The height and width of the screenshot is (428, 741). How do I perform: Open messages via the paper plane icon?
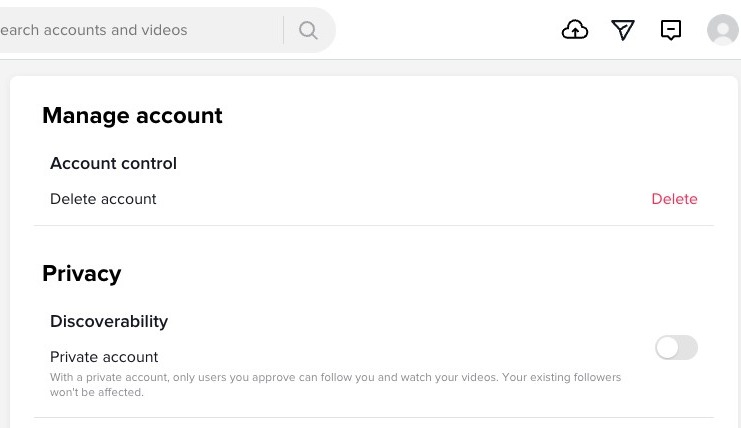pos(623,30)
